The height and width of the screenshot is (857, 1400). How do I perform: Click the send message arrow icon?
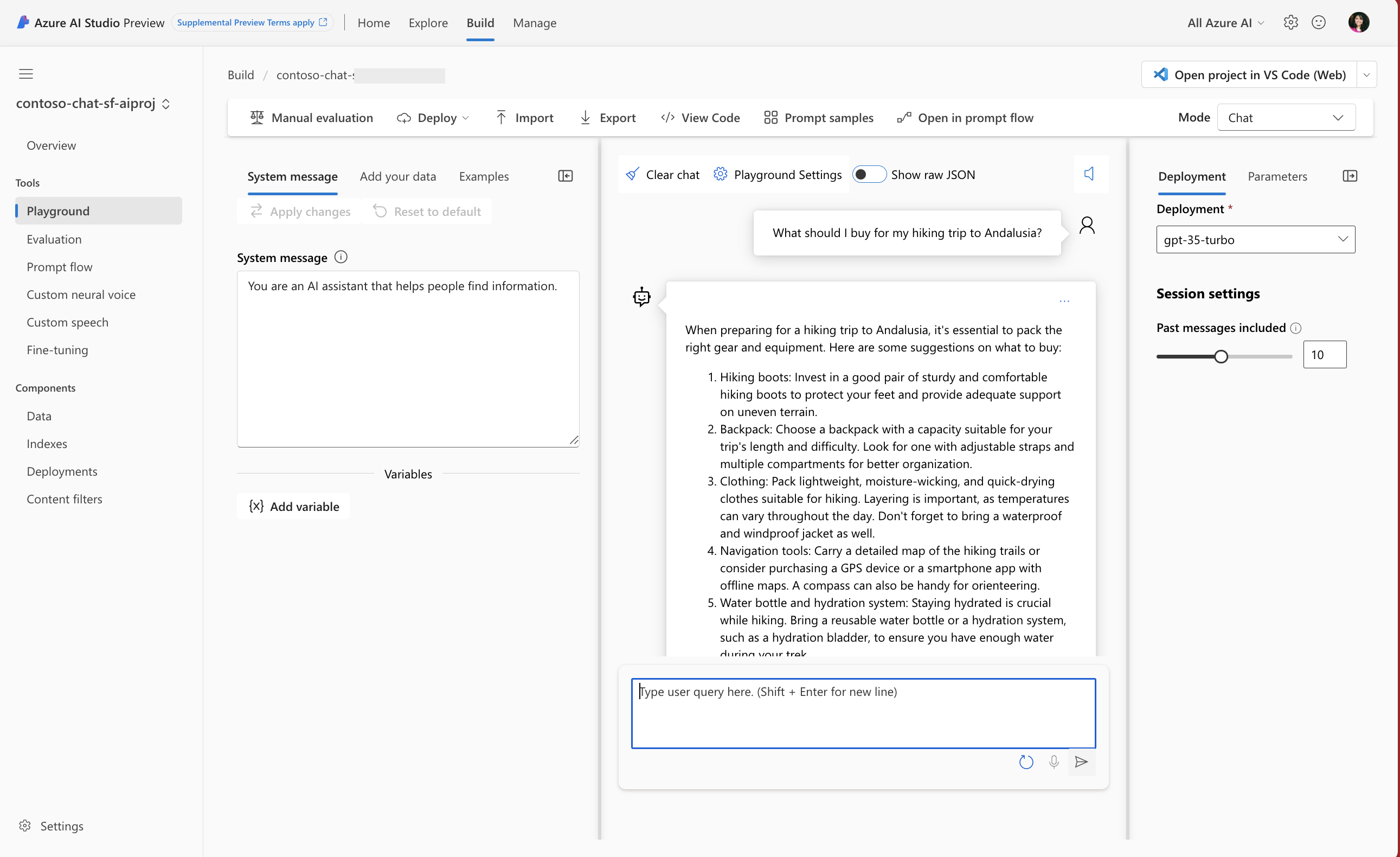pyautogui.click(x=1081, y=762)
